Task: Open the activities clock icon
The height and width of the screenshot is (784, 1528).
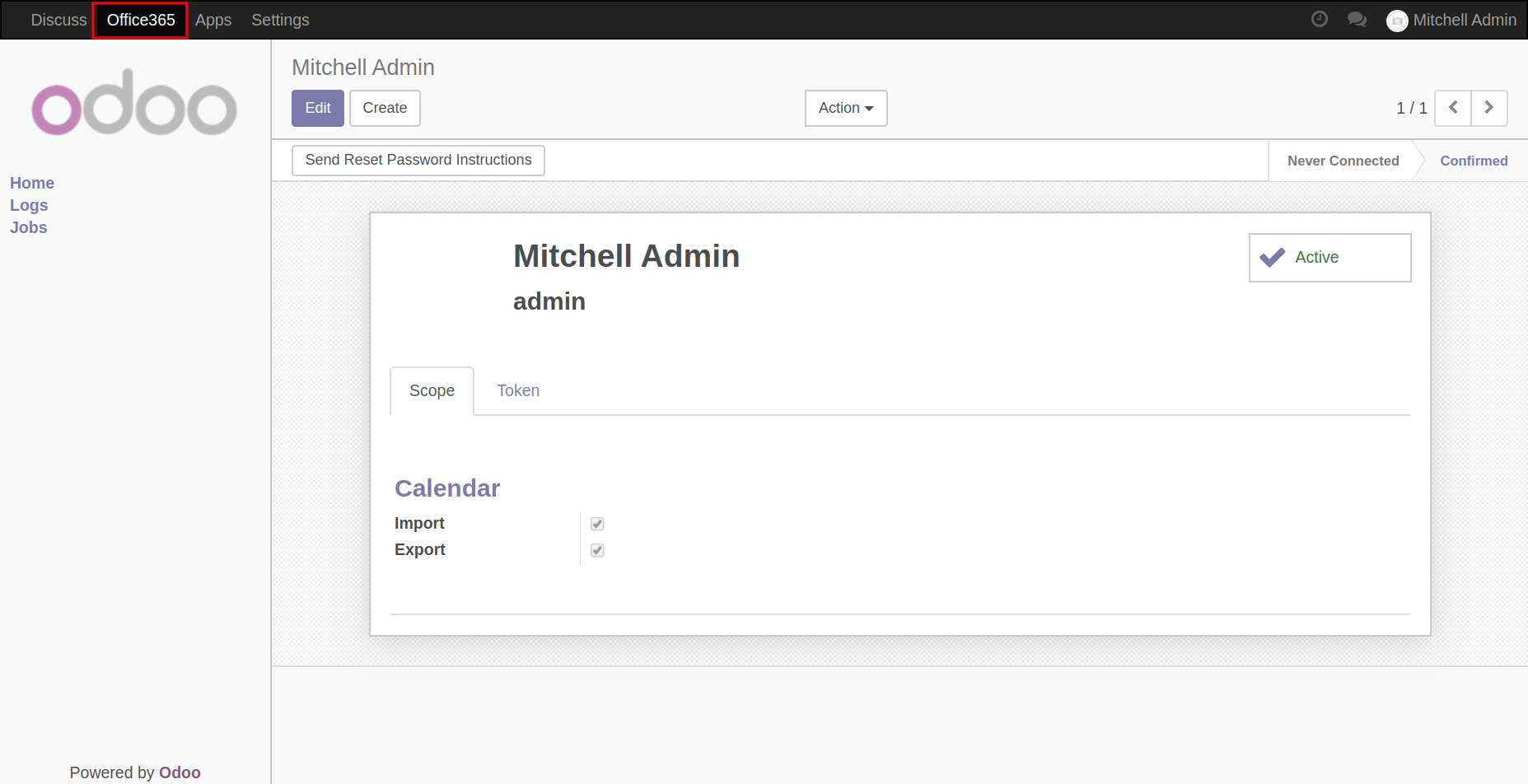Action: 1319,19
